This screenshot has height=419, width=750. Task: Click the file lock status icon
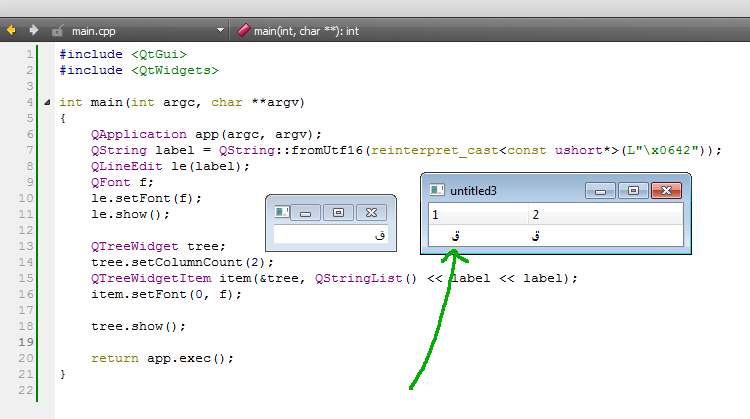pyautogui.click(x=58, y=31)
